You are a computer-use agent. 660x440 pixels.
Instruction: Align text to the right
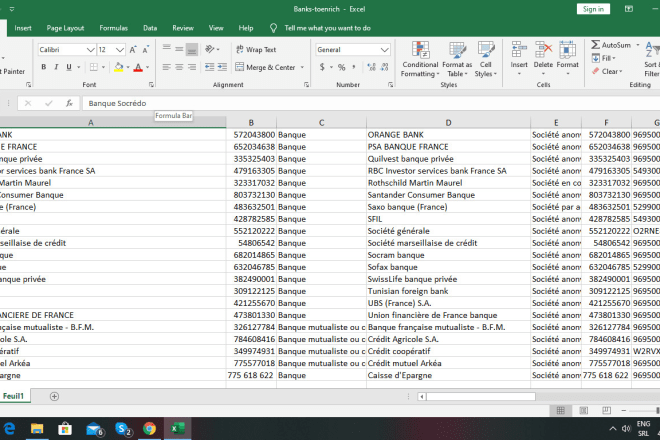(192, 67)
